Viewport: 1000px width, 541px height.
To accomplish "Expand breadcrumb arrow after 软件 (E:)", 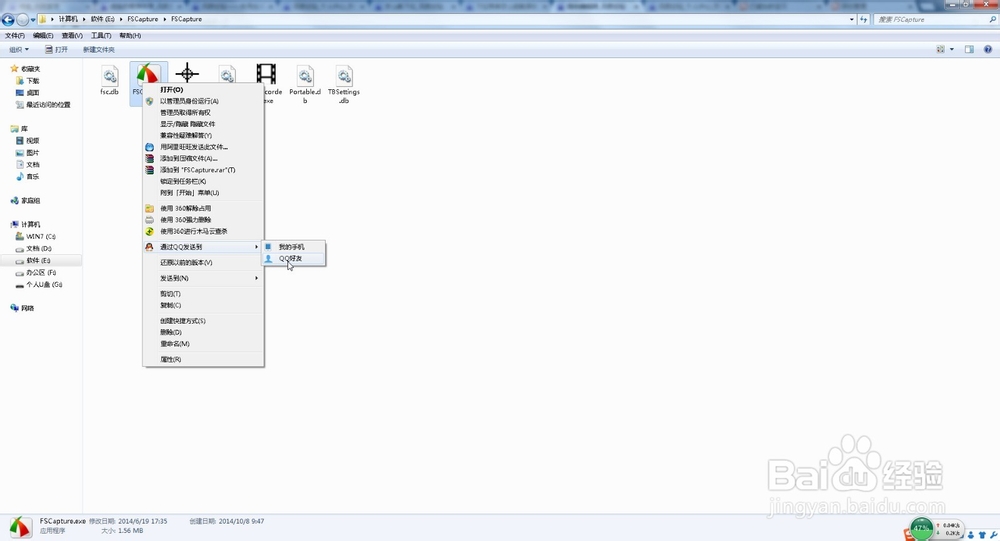I will coord(121,19).
